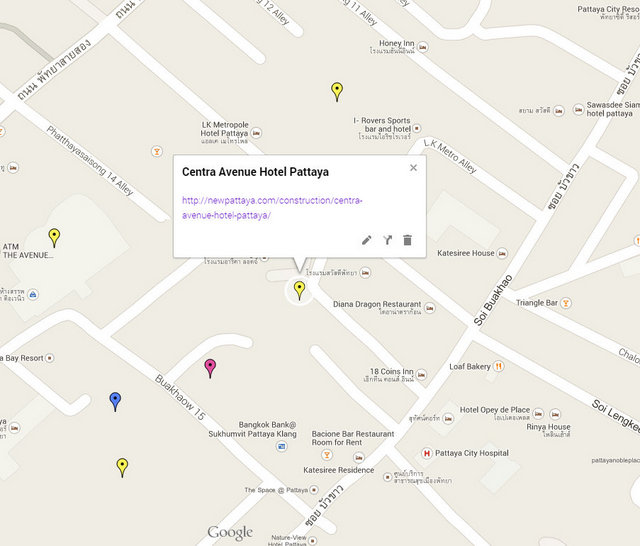Image resolution: width=640 pixels, height=546 pixels.
Task: Get directions using the arrow icon in popup
Action: pos(387,240)
